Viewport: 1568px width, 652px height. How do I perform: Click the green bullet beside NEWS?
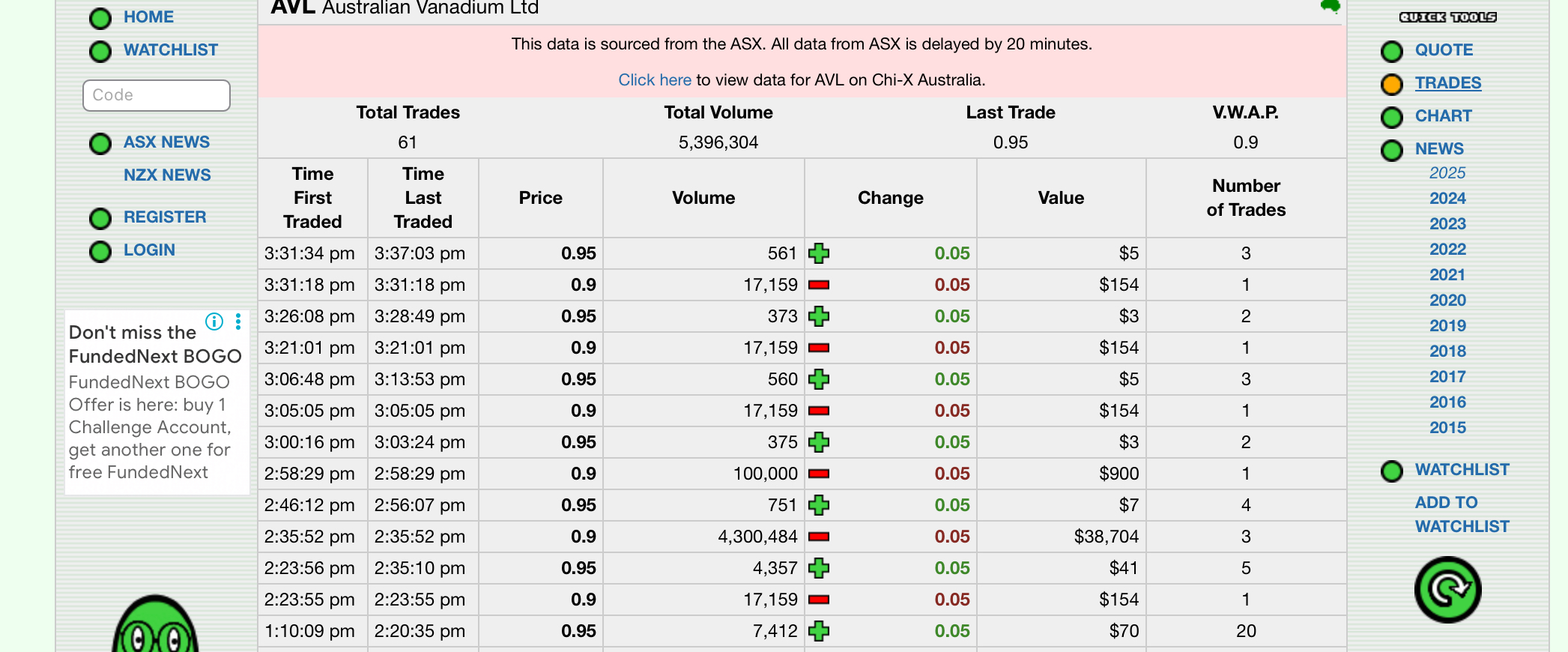(x=1392, y=151)
